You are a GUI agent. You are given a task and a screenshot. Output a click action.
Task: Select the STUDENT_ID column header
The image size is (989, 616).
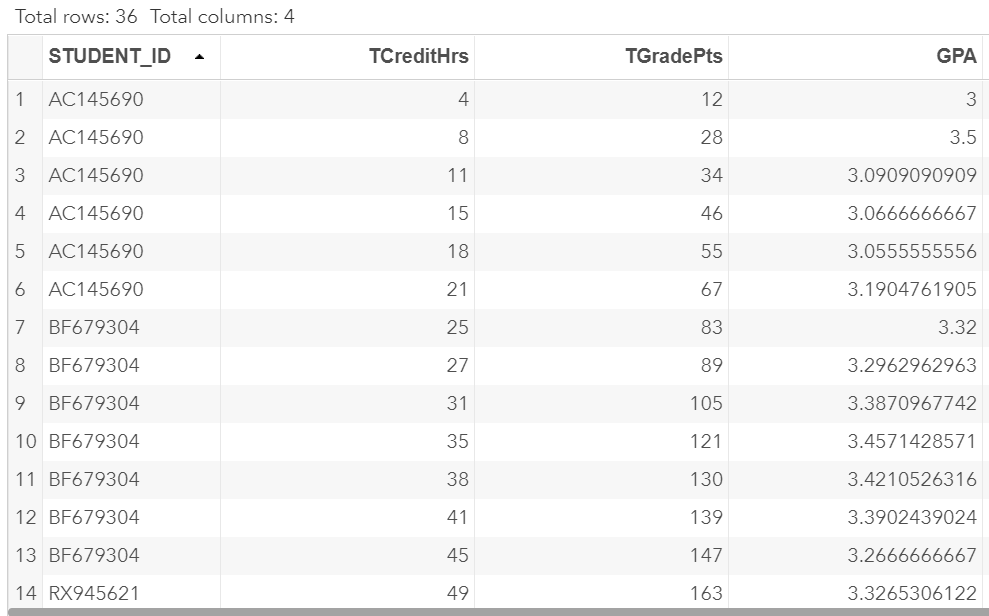pyautogui.click(x=110, y=57)
